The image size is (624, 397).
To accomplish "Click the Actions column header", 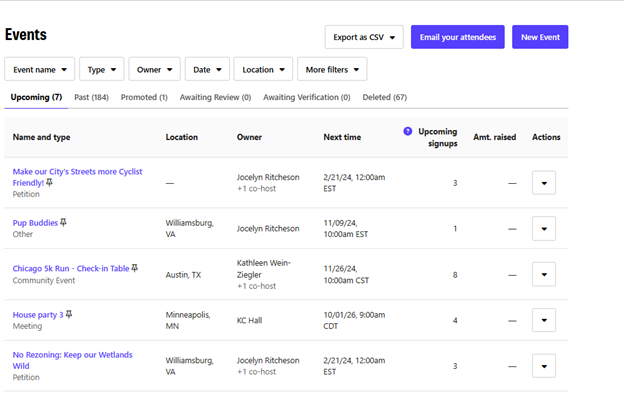I will (546, 137).
